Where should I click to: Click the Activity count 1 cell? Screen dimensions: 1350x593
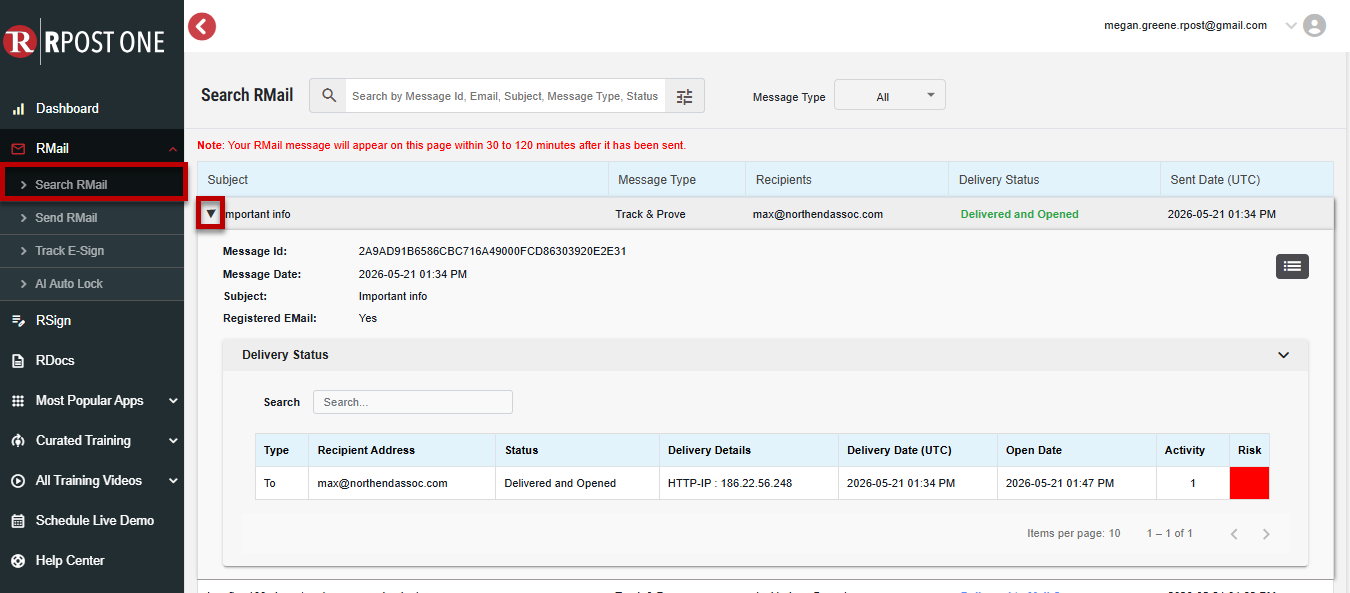tap(1193, 483)
